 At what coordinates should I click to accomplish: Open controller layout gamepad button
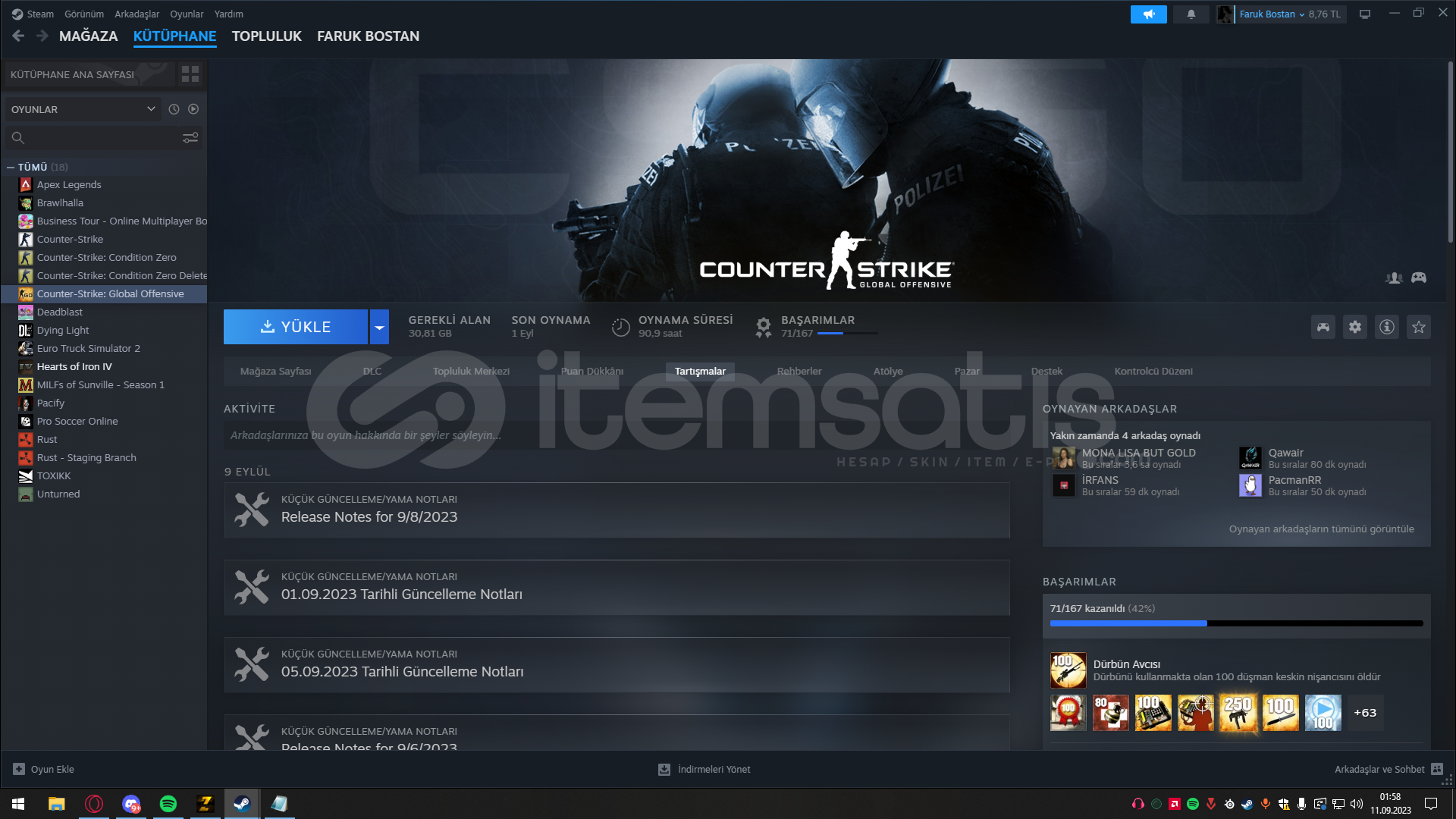point(1323,327)
